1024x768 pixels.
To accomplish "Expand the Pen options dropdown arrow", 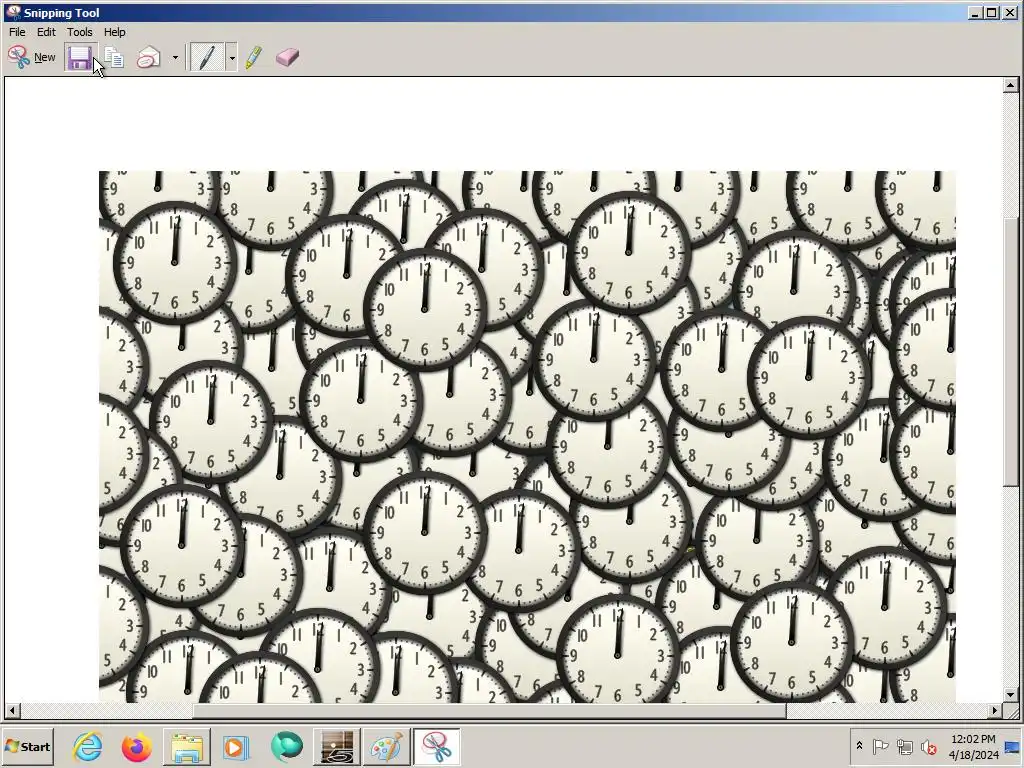I will pyautogui.click(x=231, y=57).
